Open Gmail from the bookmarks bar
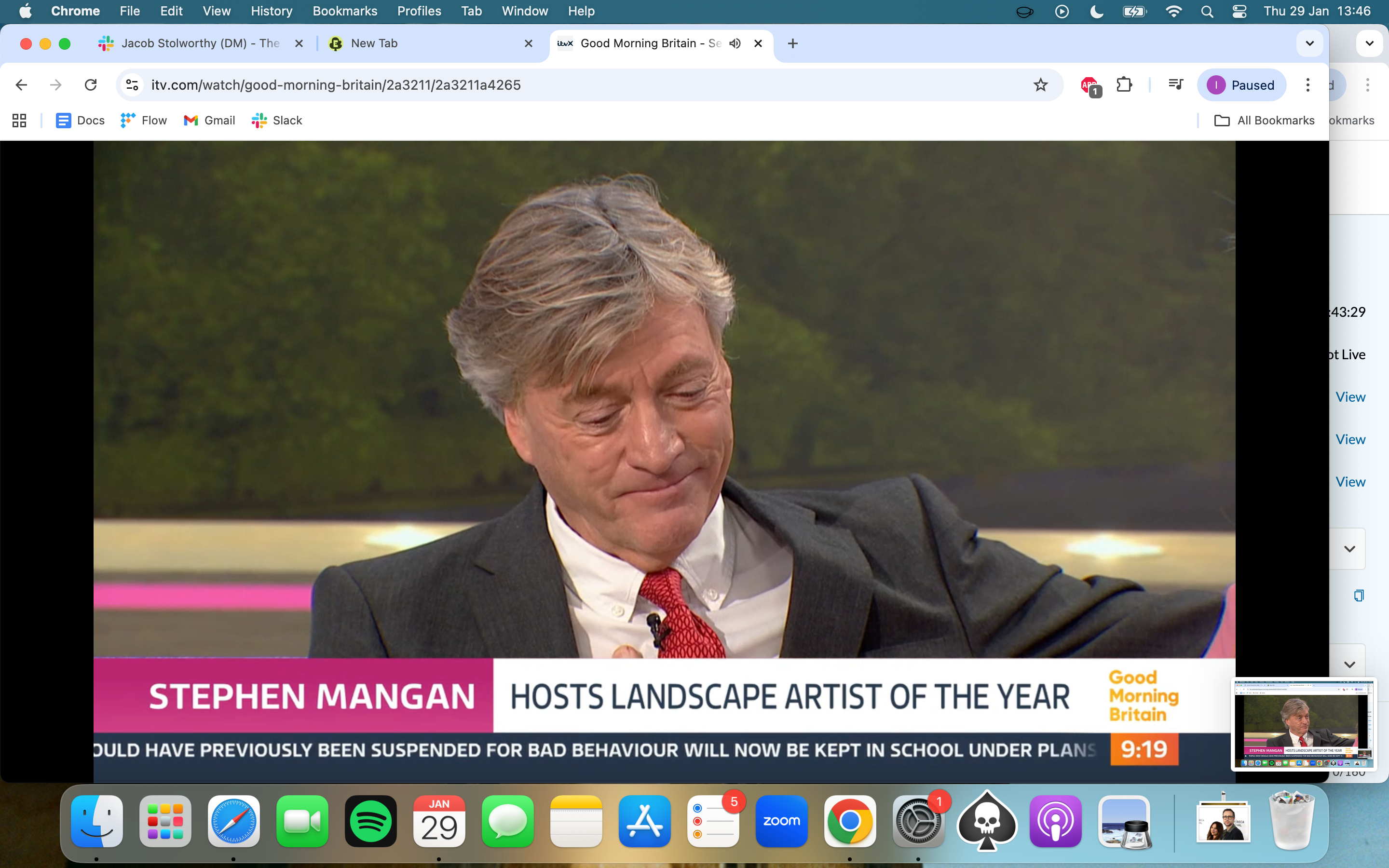This screenshot has width=1389, height=868. coord(209,121)
